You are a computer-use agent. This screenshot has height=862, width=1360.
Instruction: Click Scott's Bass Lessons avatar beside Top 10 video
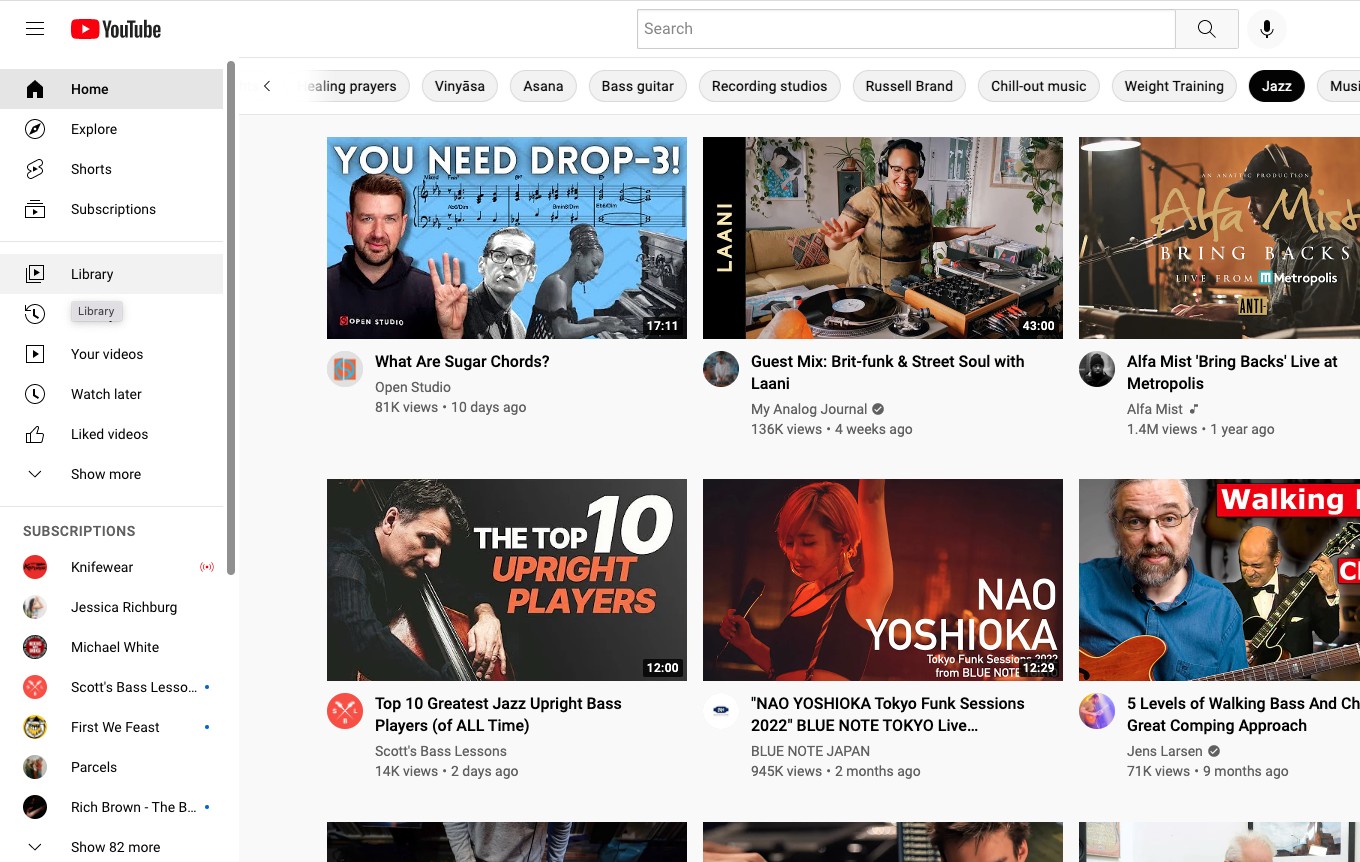(x=345, y=711)
